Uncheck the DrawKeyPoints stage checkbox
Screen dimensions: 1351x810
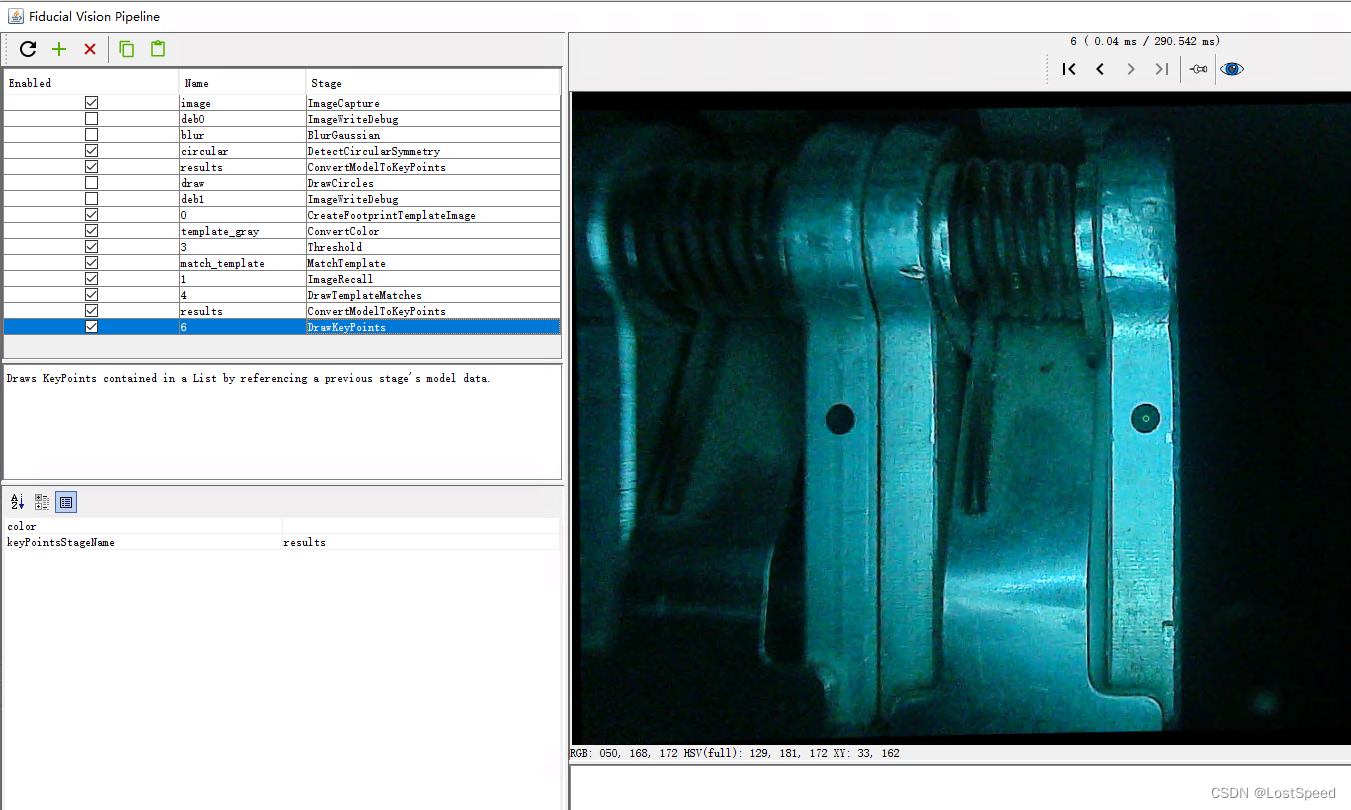92,327
